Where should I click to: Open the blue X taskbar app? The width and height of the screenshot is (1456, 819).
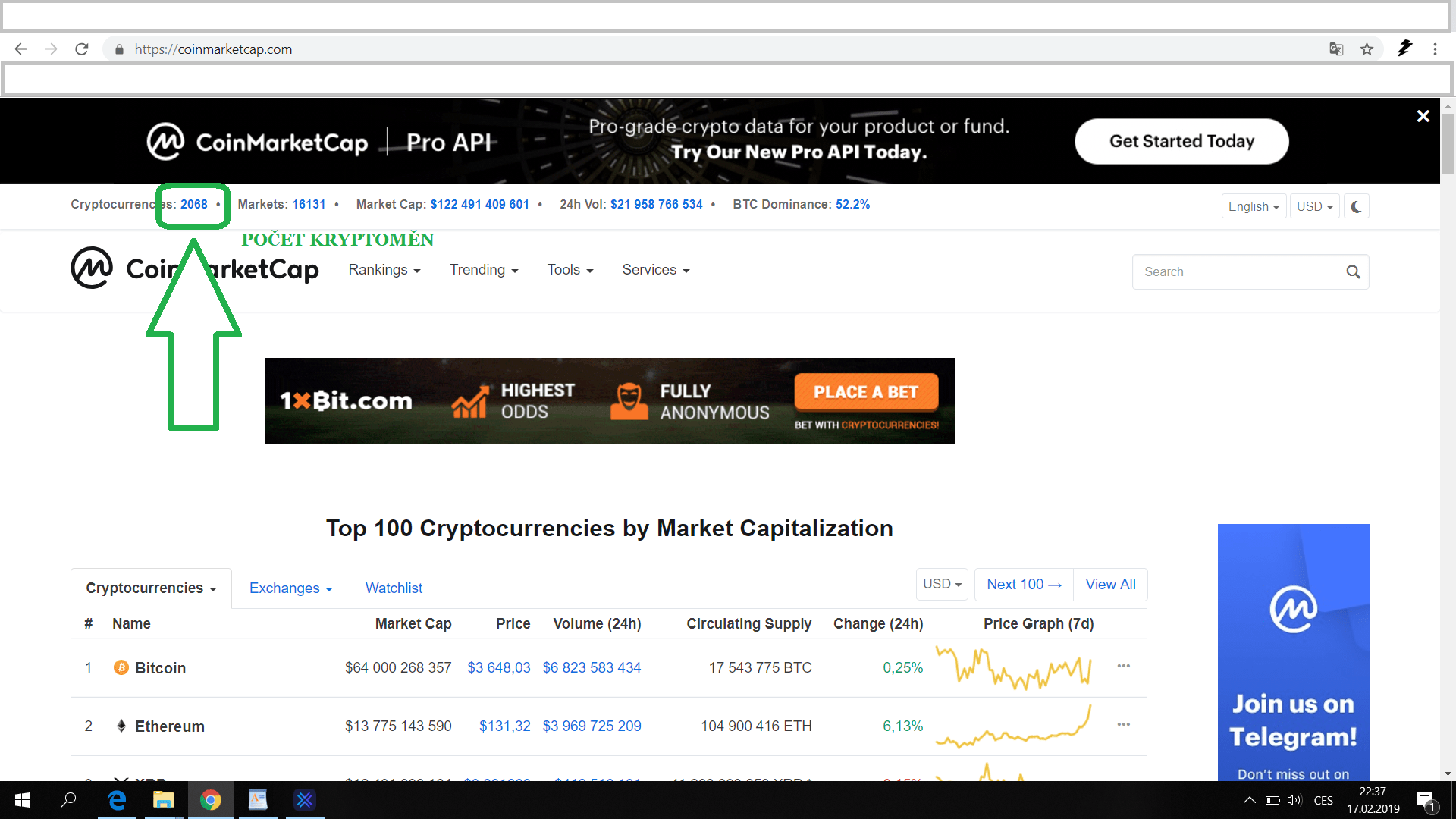click(x=305, y=800)
